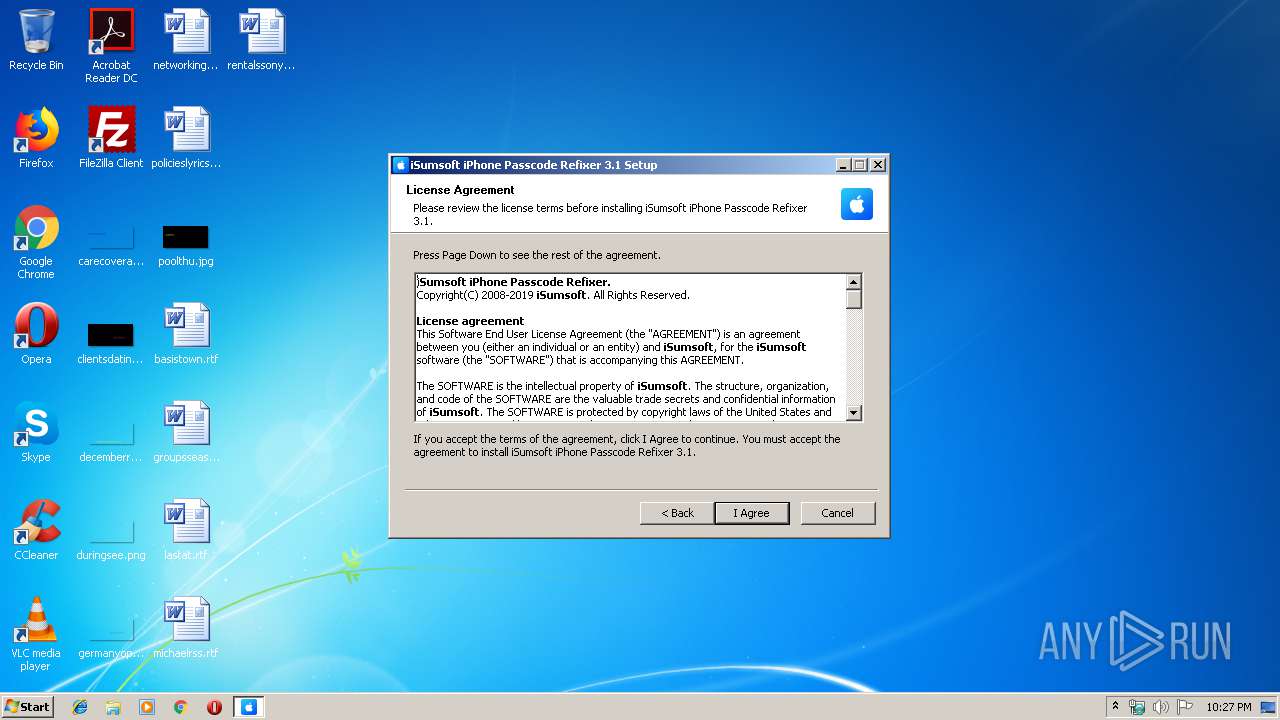Open the groupsseas document icon
1280x720 pixels.
click(x=186, y=432)
